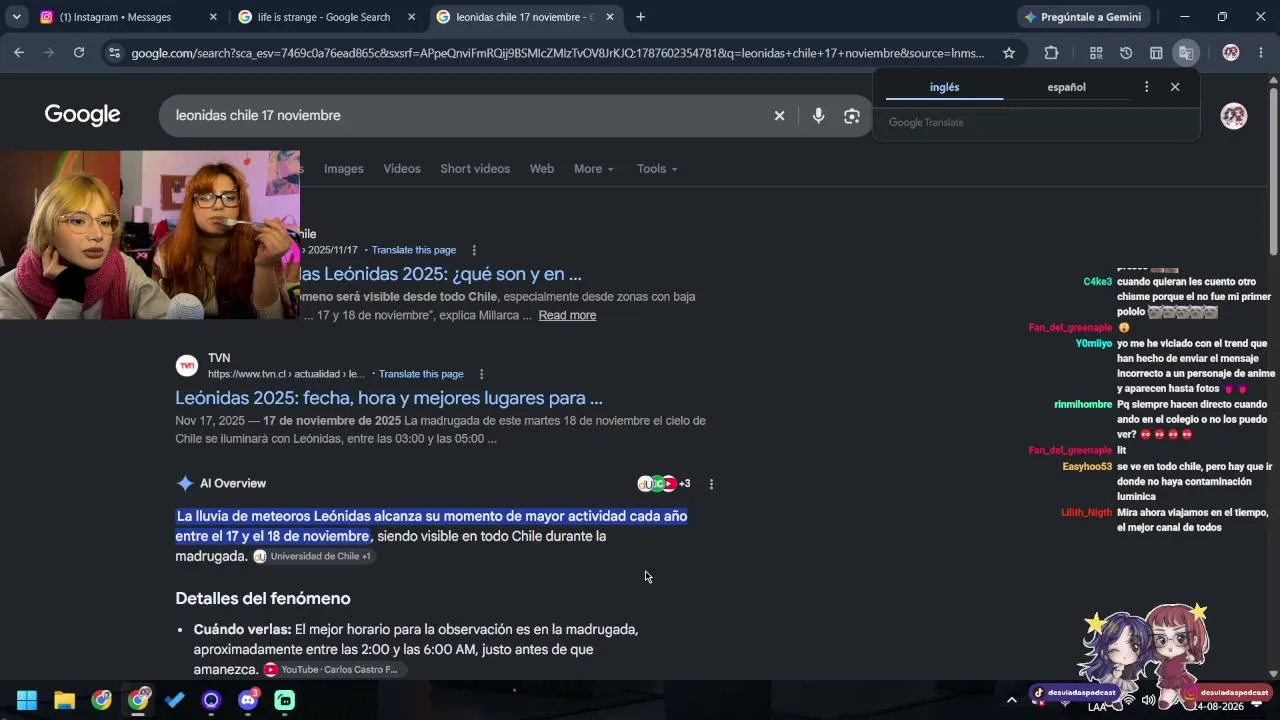Show the +3 AI Overview sources

[664, 484]
